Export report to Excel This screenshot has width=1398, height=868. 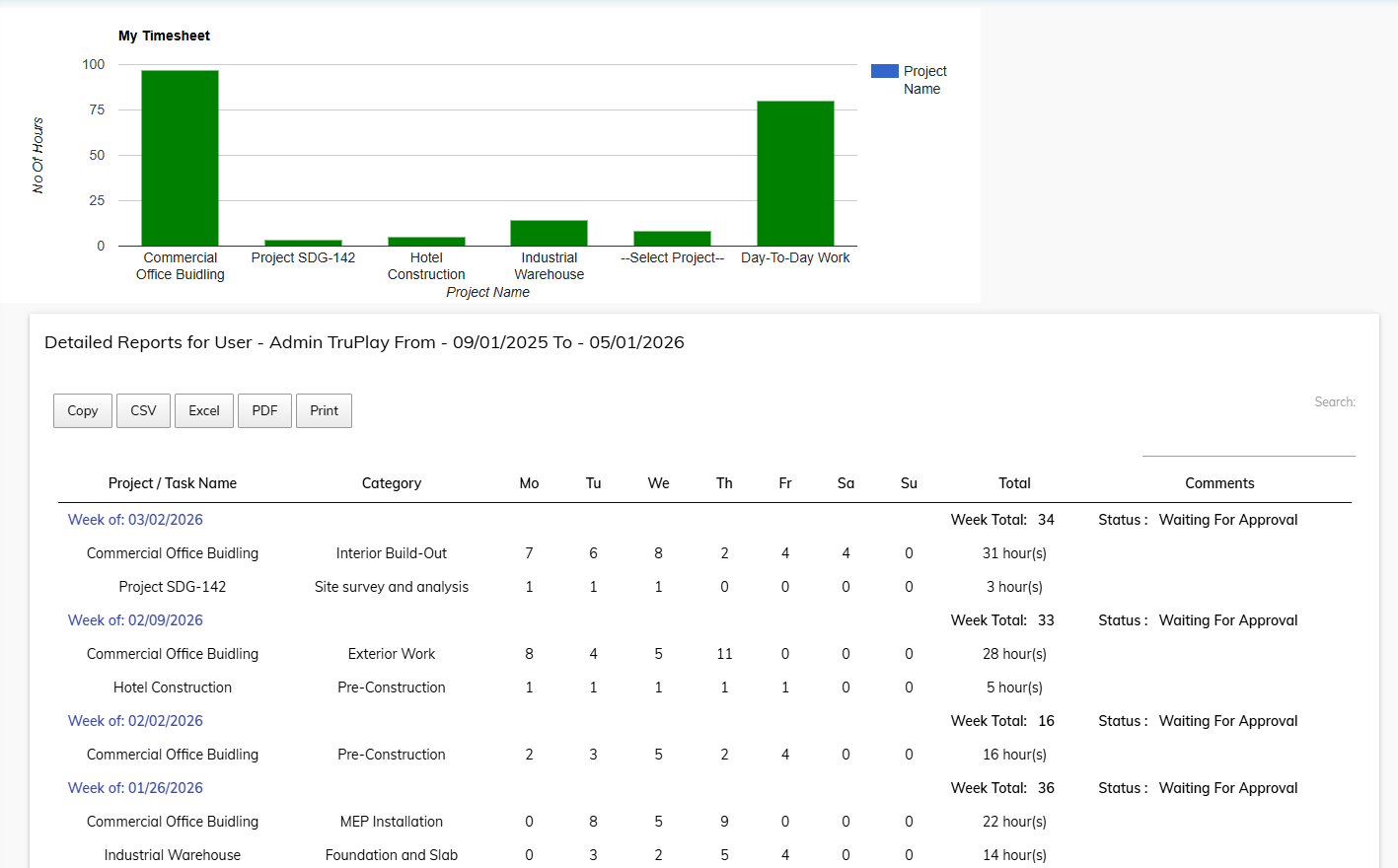[203, 410]
